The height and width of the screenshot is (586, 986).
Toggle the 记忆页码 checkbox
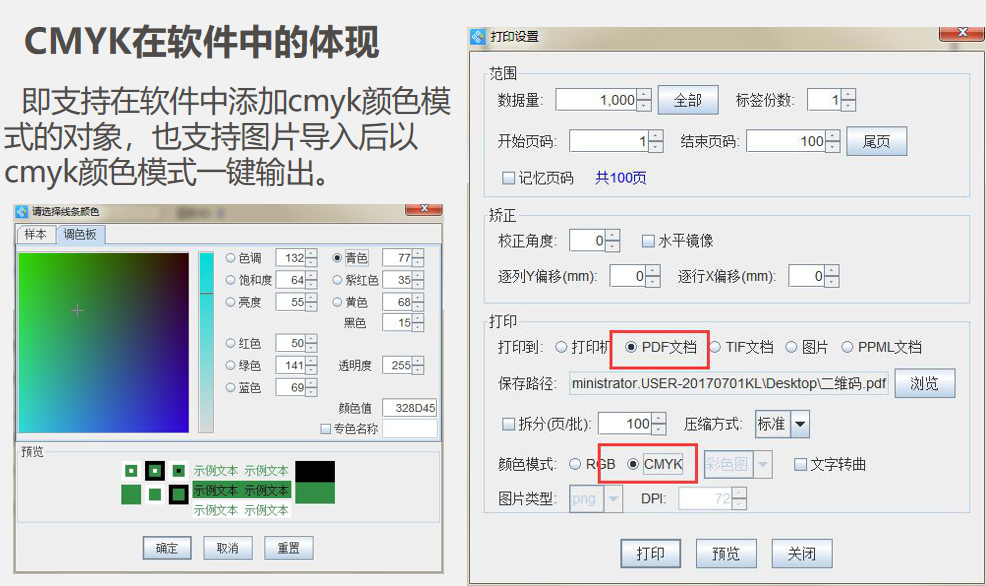508,178
